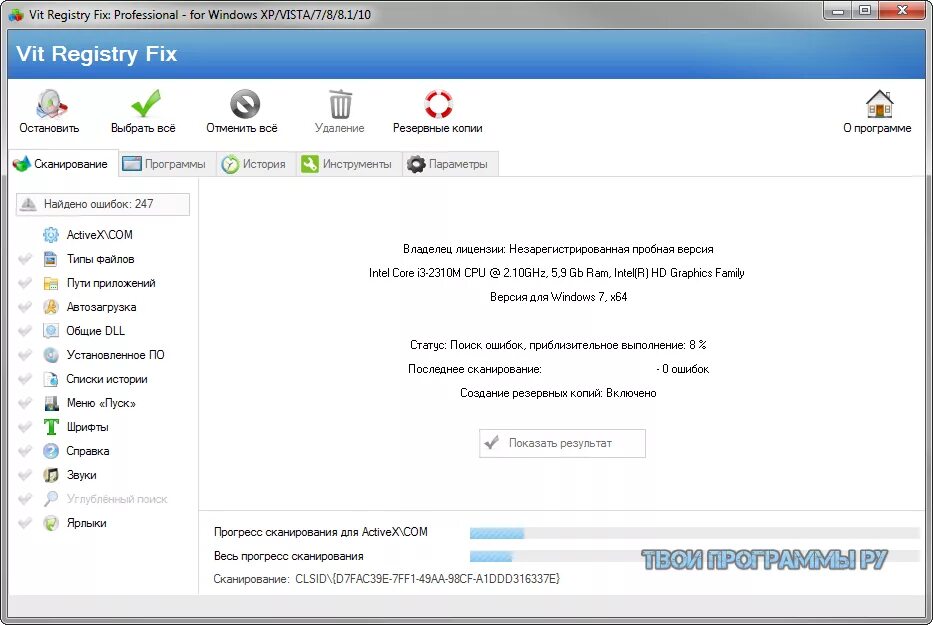Screen dimensions: 933x625
Task: Click the application icon in title bar
Action: (16, 14)
